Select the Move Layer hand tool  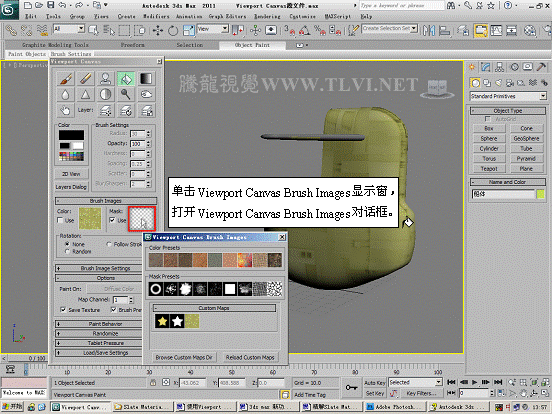(65, 111)
